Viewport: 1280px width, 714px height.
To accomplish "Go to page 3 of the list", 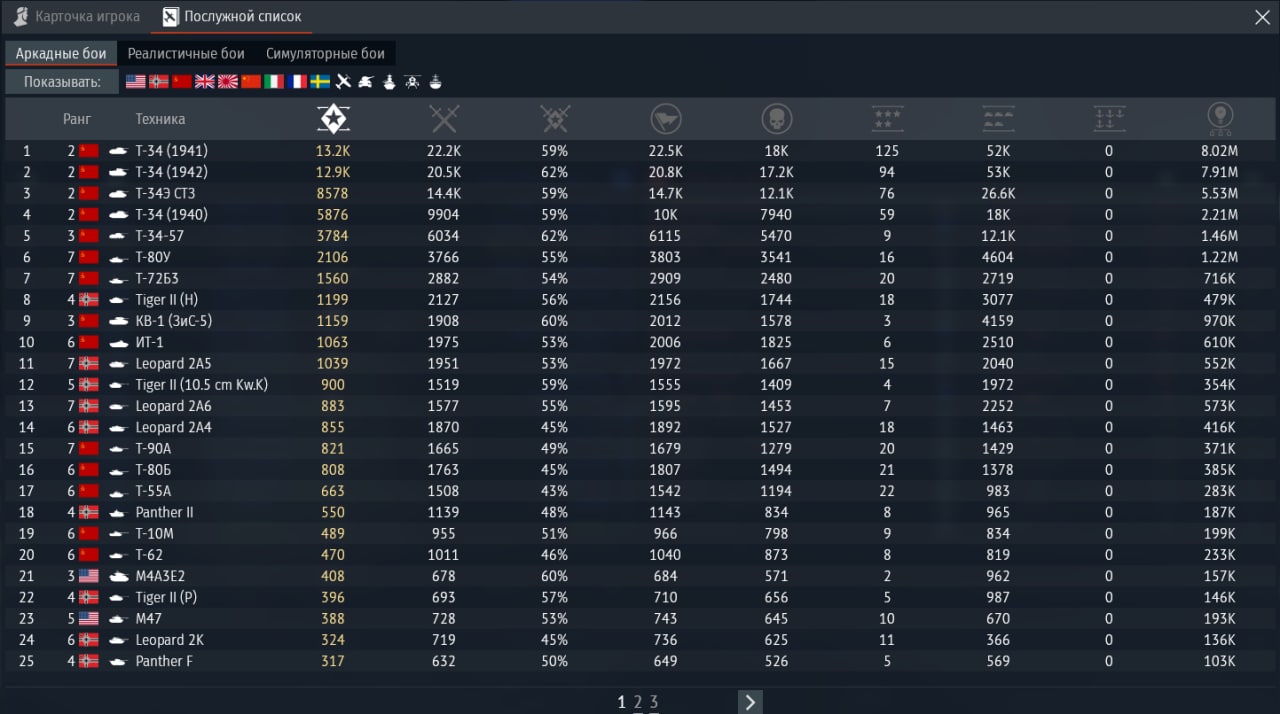I will click(653, 702).
